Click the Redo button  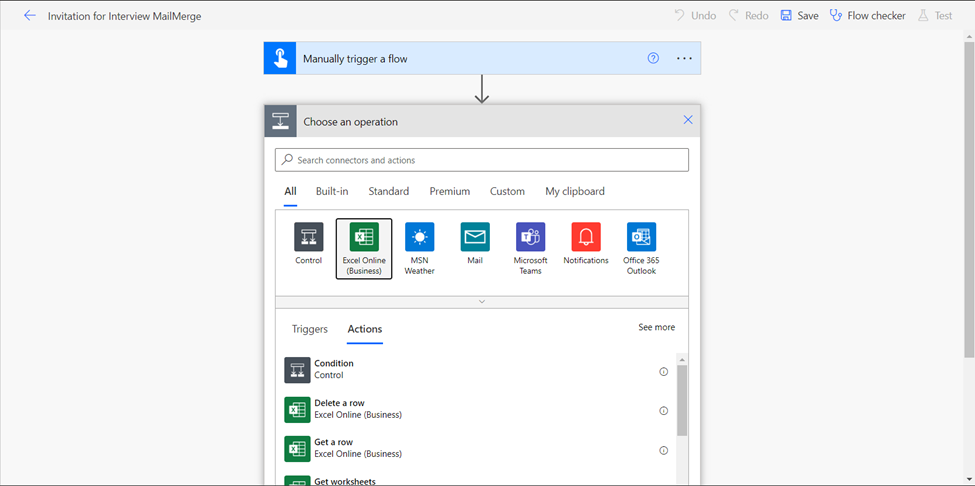(x=749, y=16)
